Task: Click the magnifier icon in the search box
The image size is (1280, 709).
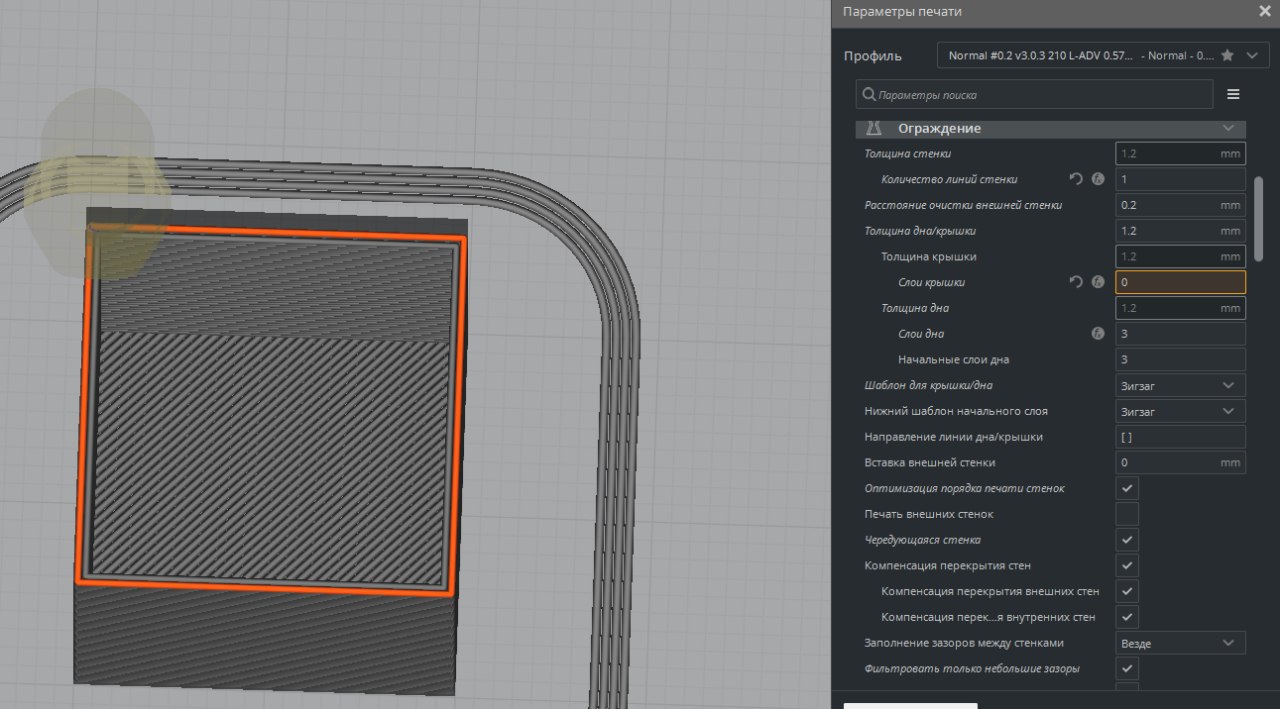Action: 869,95
